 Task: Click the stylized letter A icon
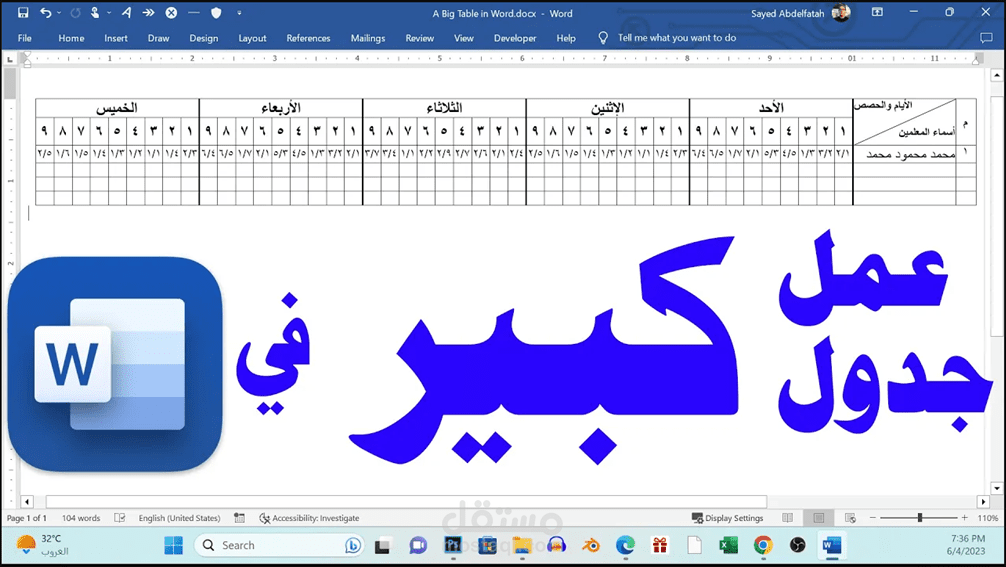point(126,13)
